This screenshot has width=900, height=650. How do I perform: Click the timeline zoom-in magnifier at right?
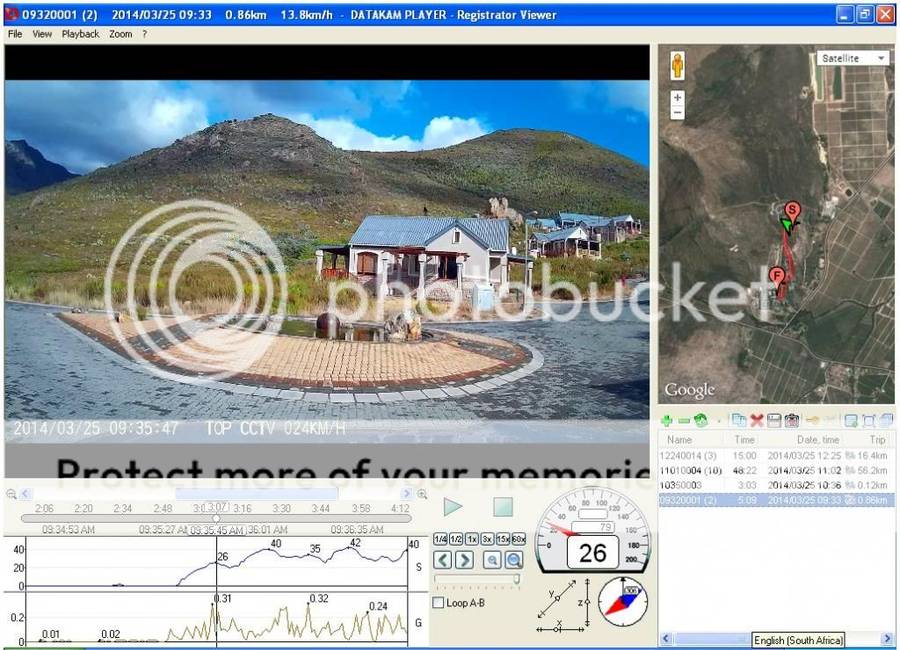tap(422, 494)
